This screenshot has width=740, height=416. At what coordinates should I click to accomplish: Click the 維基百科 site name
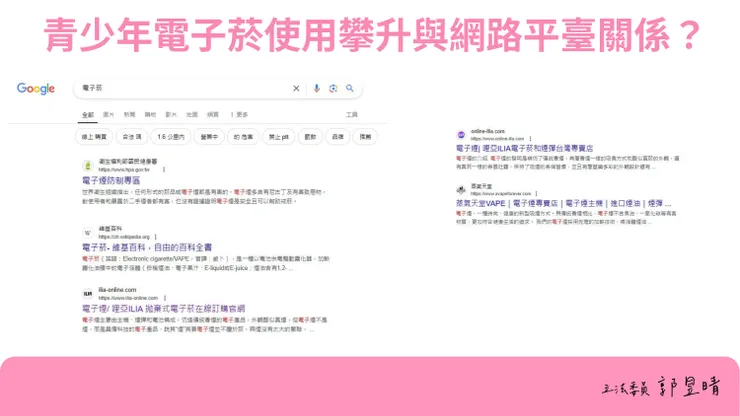pyautogui.click(x=110, y=229)
